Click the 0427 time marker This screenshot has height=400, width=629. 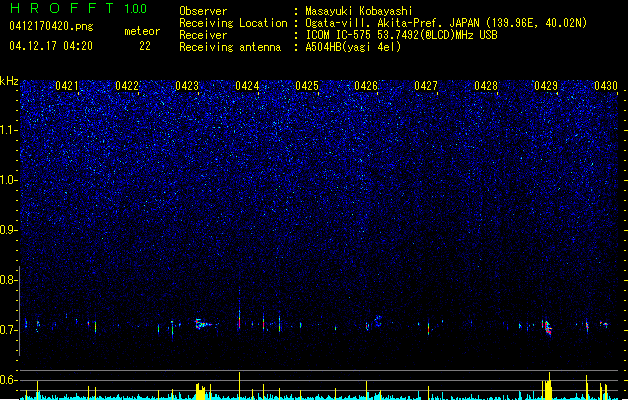pyautogui.click(x=426, y=86)
